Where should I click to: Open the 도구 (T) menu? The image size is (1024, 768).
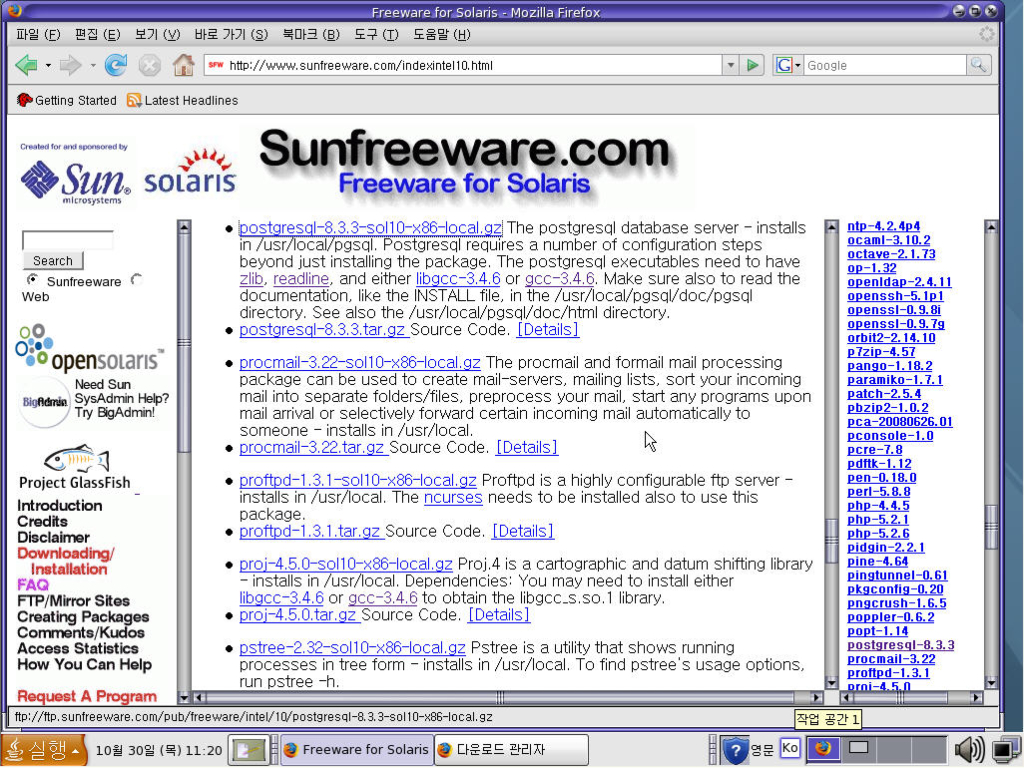376,34
